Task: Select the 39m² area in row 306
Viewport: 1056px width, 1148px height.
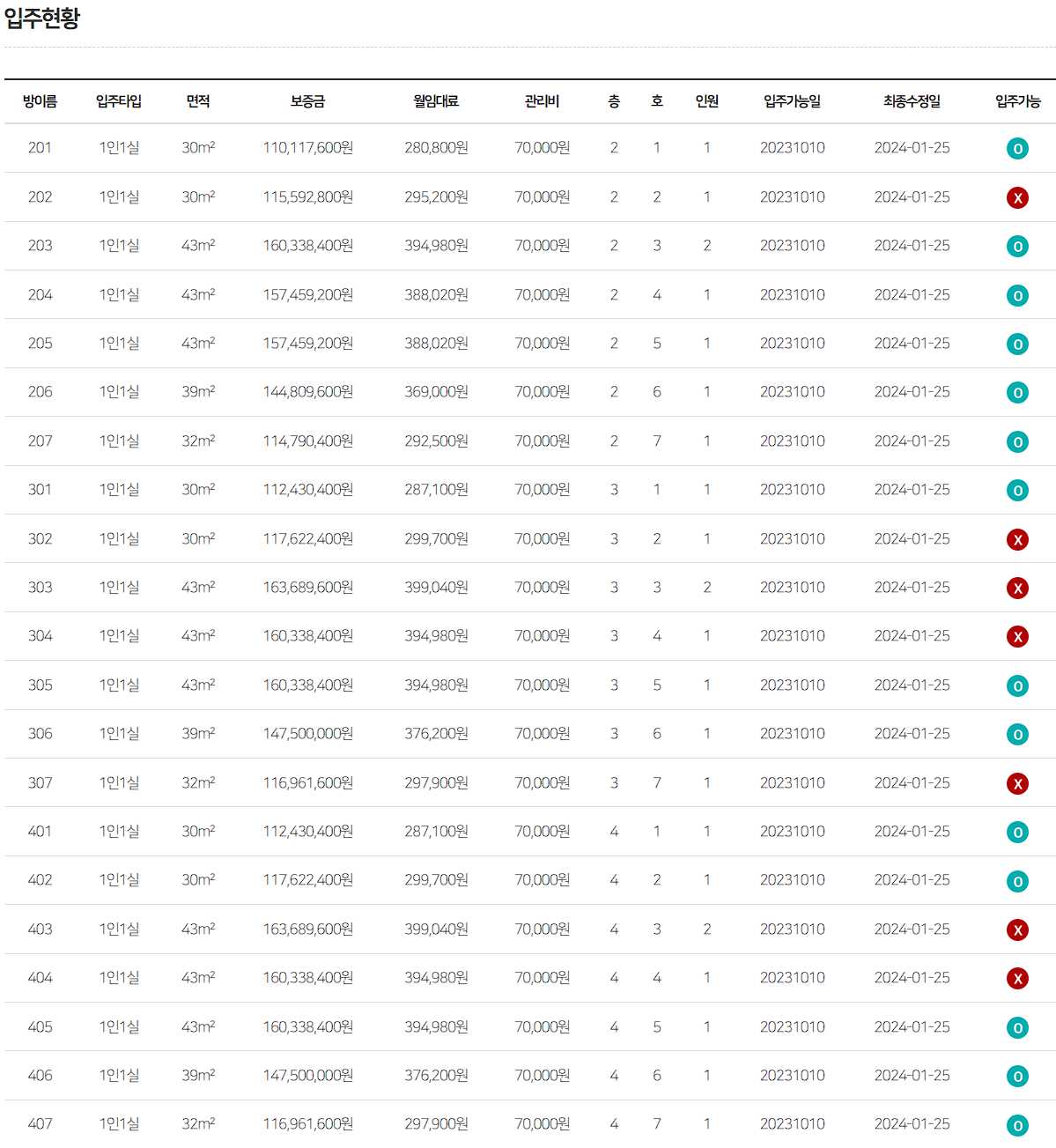Action: click(198, 734)
